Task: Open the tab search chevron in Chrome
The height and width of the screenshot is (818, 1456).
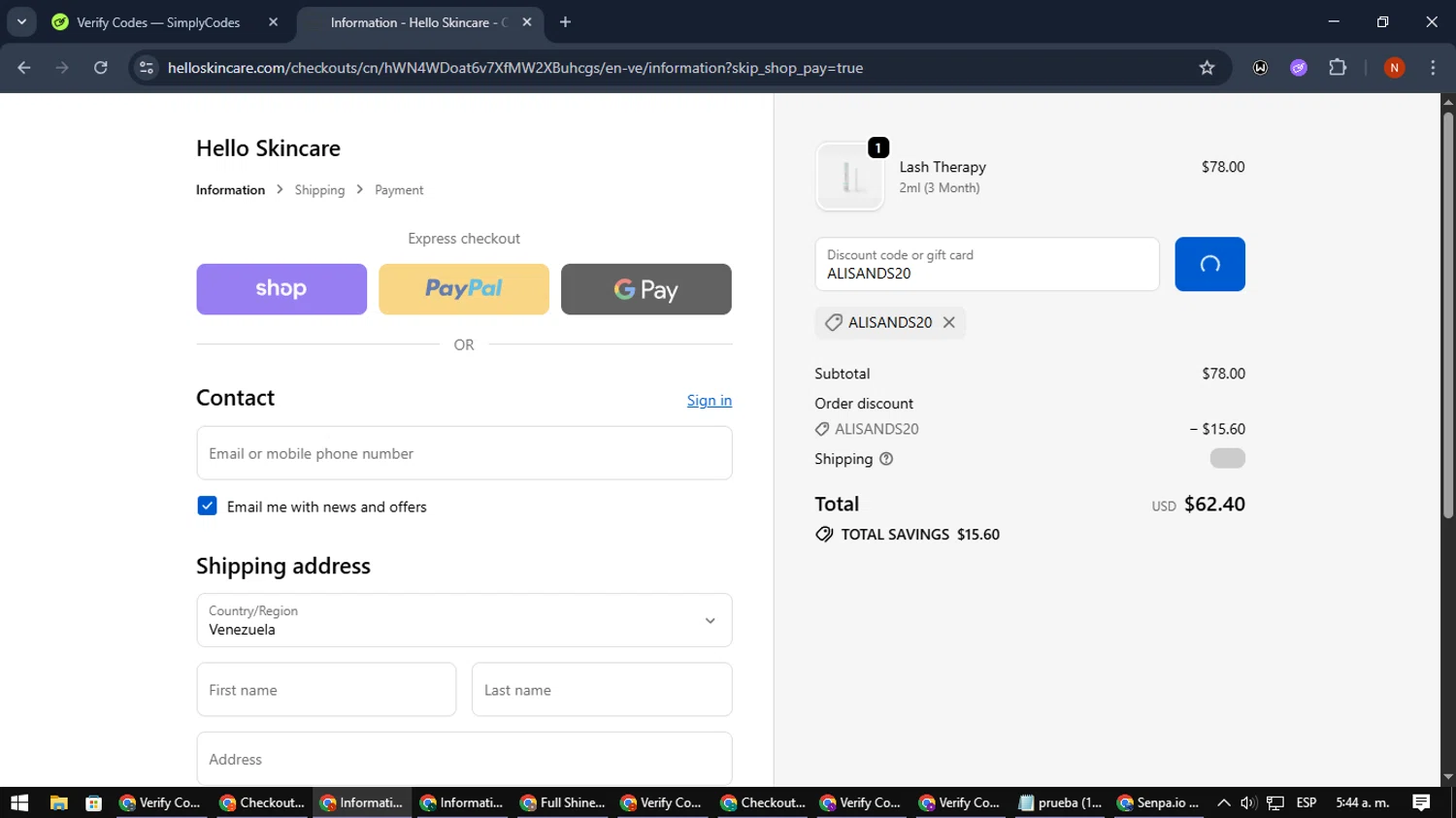Action: point(21,21)
